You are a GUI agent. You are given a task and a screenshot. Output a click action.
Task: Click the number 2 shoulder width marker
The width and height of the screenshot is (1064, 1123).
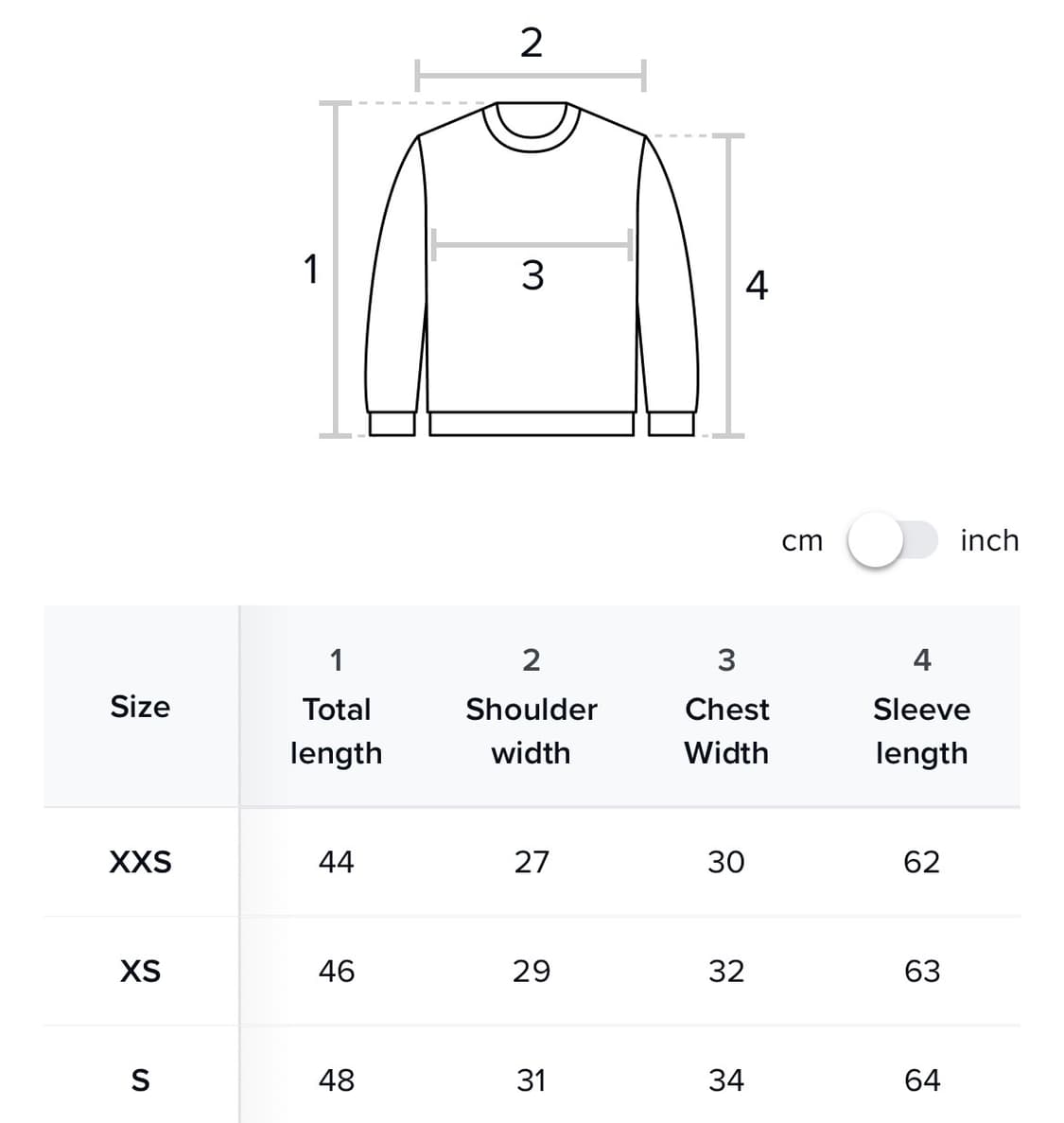tap(532, 43)
